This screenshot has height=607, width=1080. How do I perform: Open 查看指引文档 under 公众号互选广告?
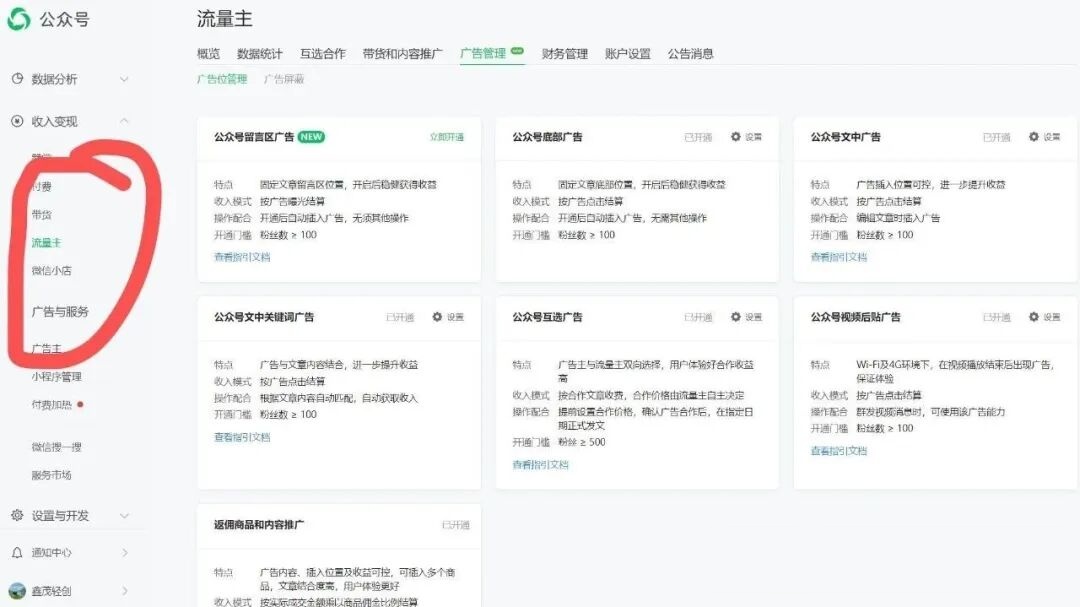click(540, 464)
